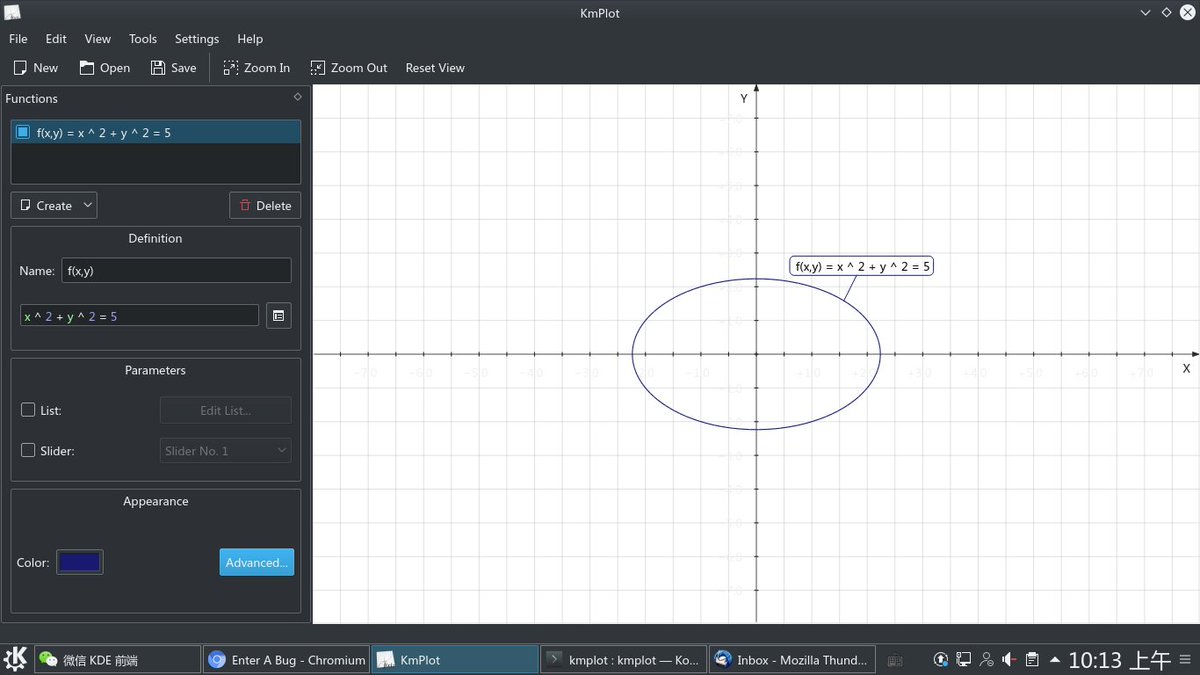Image resolution: width=1200 pixels, height=675 pixels.
Task: Click the Open toolbar button
Action: (x=105, y=68)
